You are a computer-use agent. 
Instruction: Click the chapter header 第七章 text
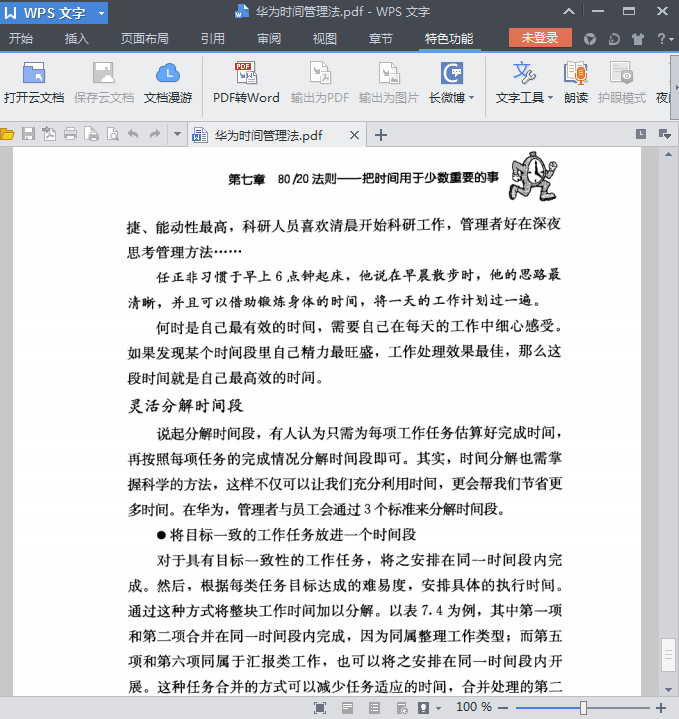[247, 179]
